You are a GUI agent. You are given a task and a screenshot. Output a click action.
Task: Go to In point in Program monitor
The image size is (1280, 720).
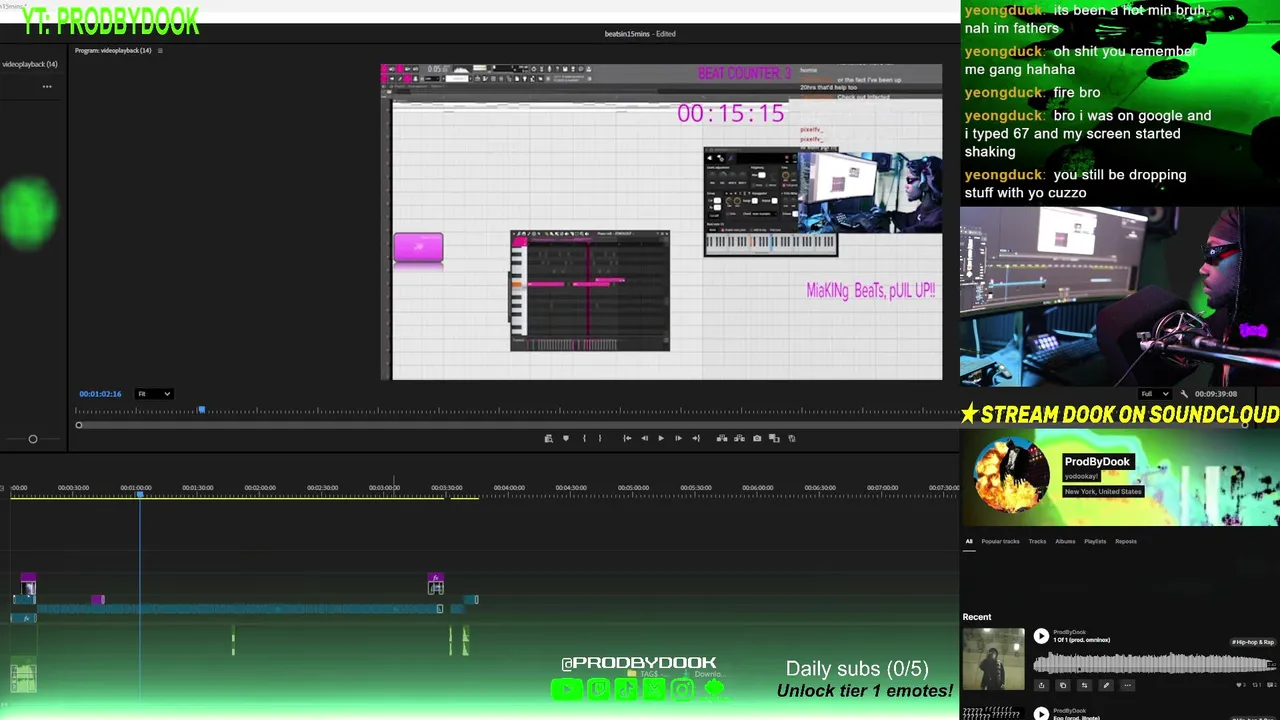627,438
